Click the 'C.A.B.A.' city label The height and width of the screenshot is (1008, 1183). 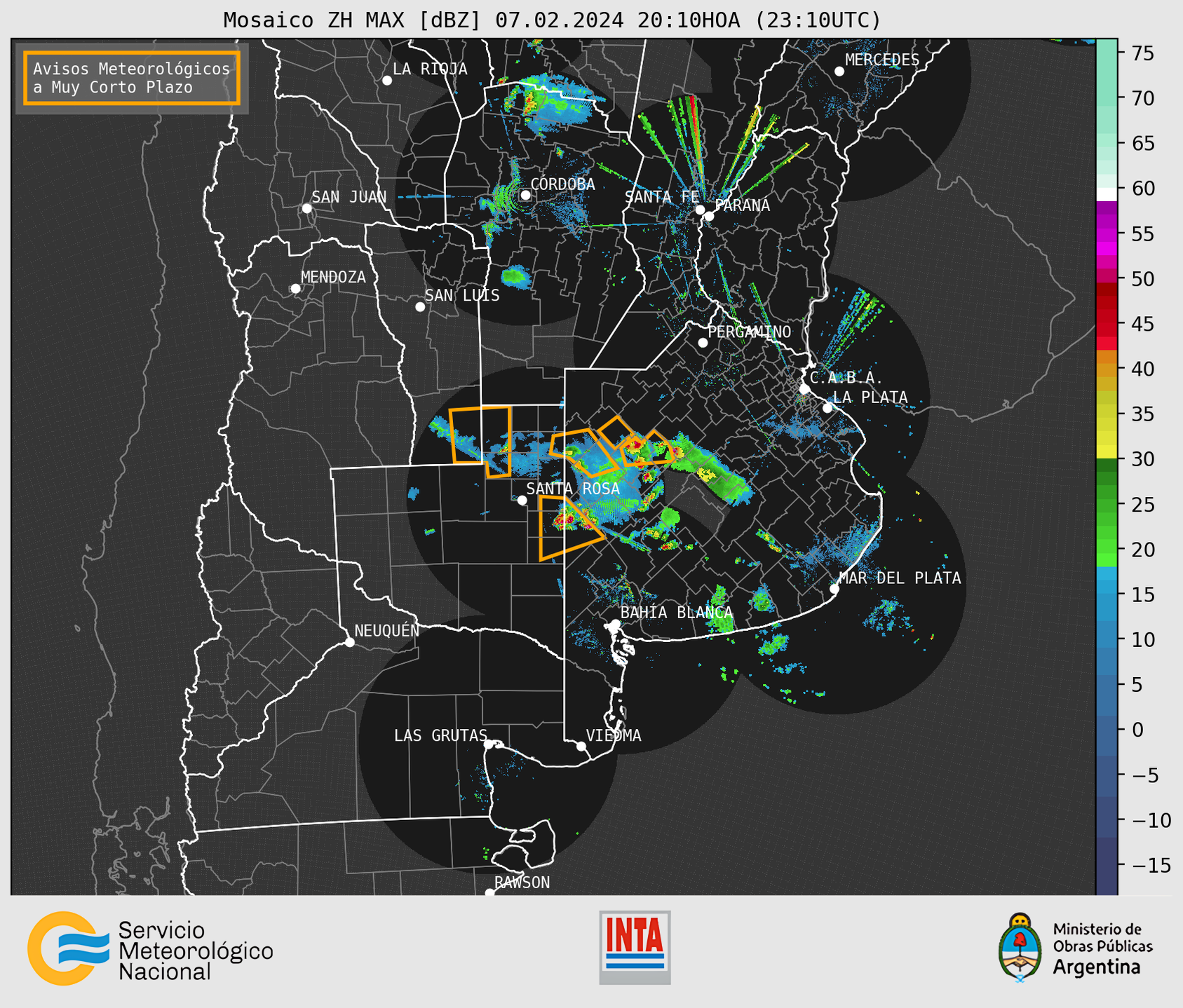[x=846, y=378]
